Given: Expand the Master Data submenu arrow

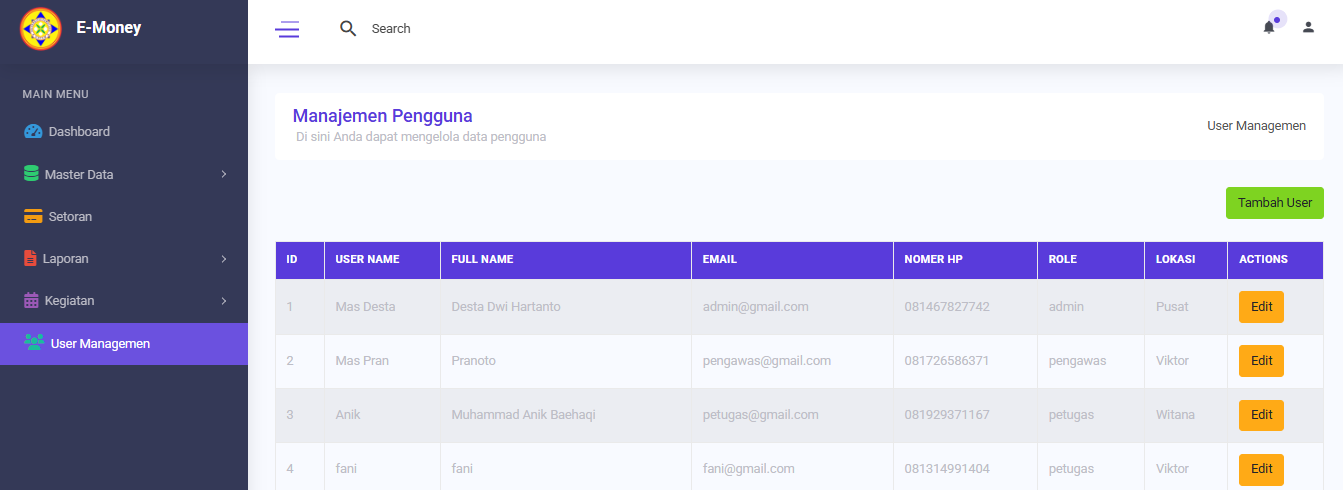Looking at the screenshot, I should (x=224, y=175).
